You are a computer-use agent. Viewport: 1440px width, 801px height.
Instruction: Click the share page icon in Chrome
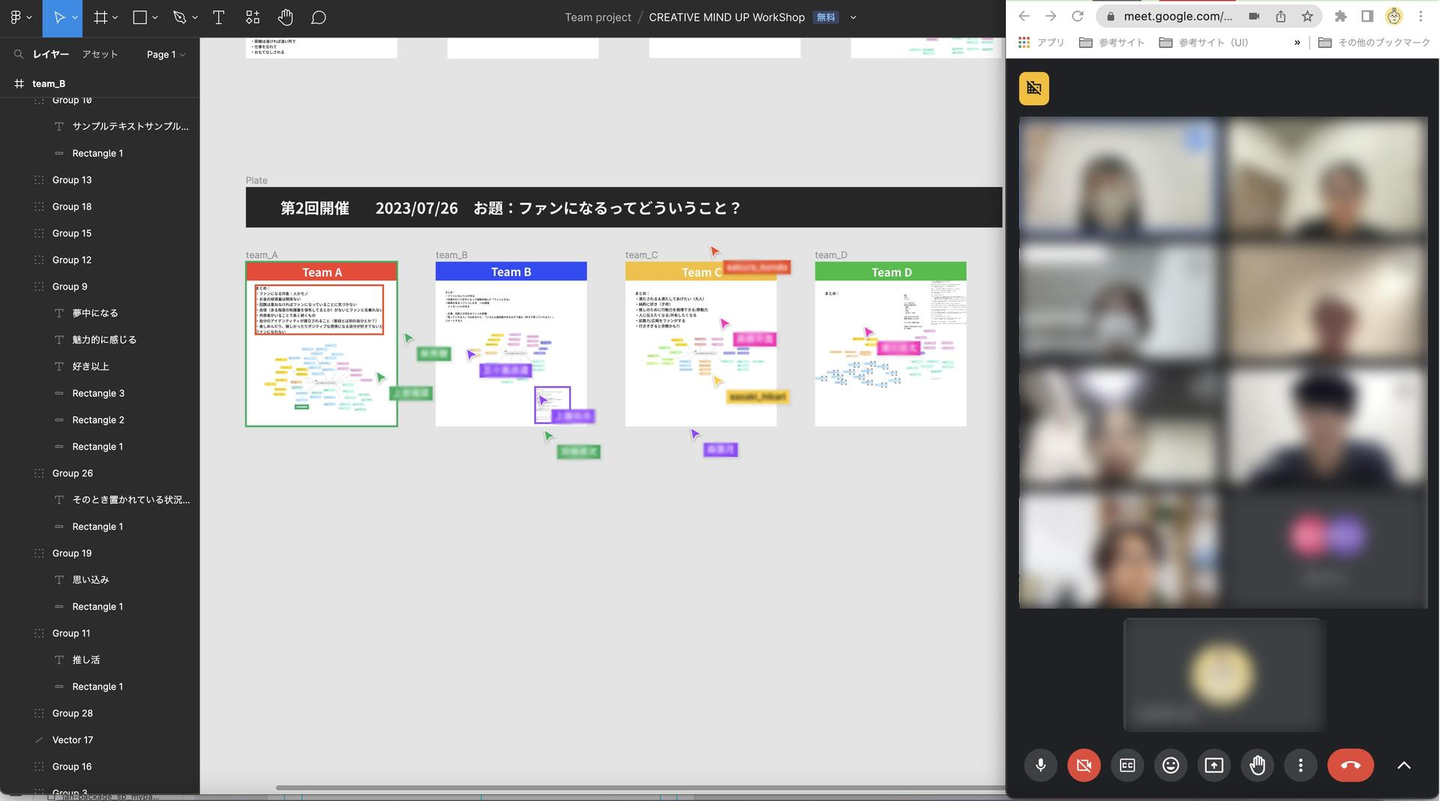coord(1281,16)
